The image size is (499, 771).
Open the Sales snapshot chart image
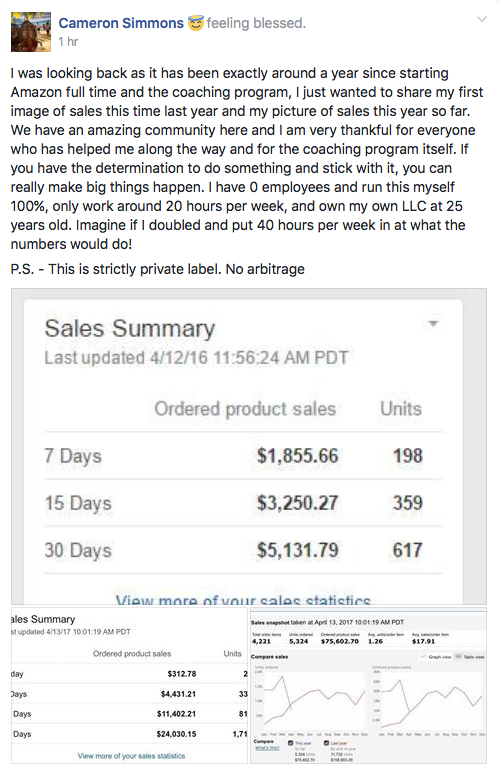tap(368, 685)
